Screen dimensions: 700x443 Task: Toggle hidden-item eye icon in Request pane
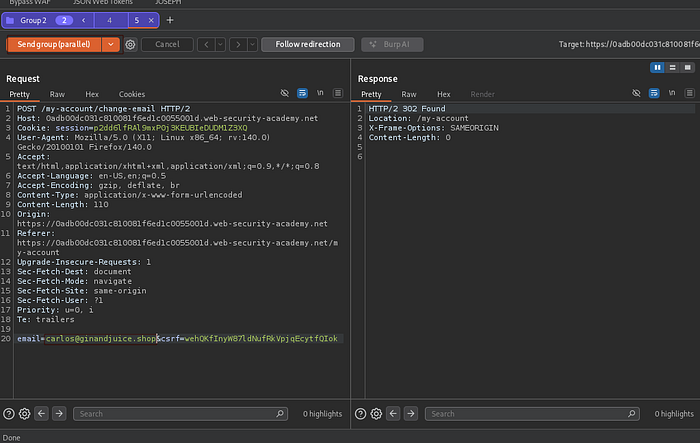(284, 93)
